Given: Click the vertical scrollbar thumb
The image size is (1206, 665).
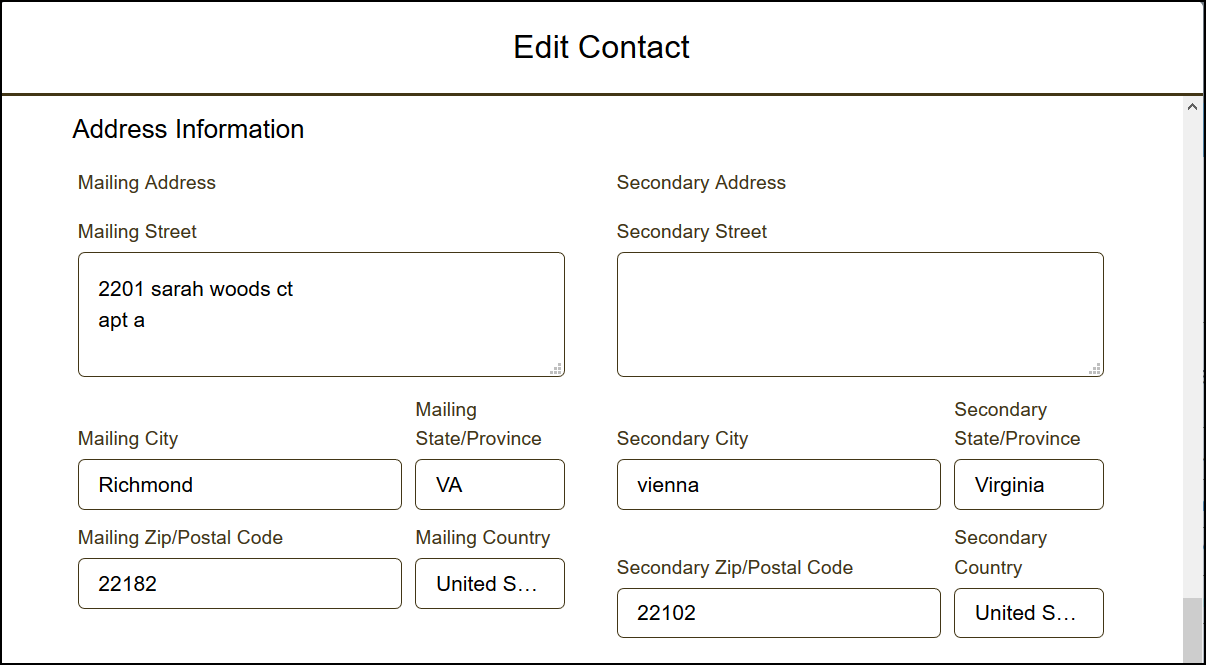Looking at the screenshot, I should pos(1192,630).
